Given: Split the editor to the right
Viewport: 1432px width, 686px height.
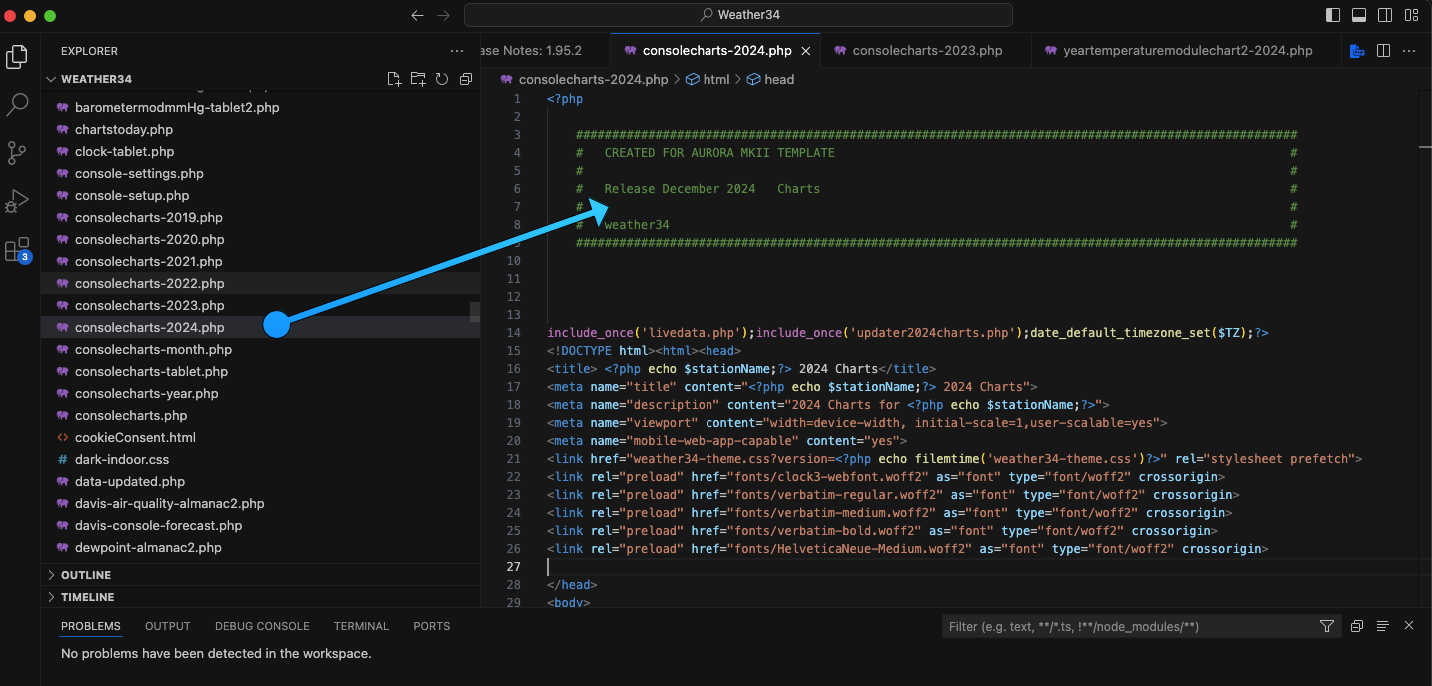Looking at the screenshot, I should point(1383,51).
